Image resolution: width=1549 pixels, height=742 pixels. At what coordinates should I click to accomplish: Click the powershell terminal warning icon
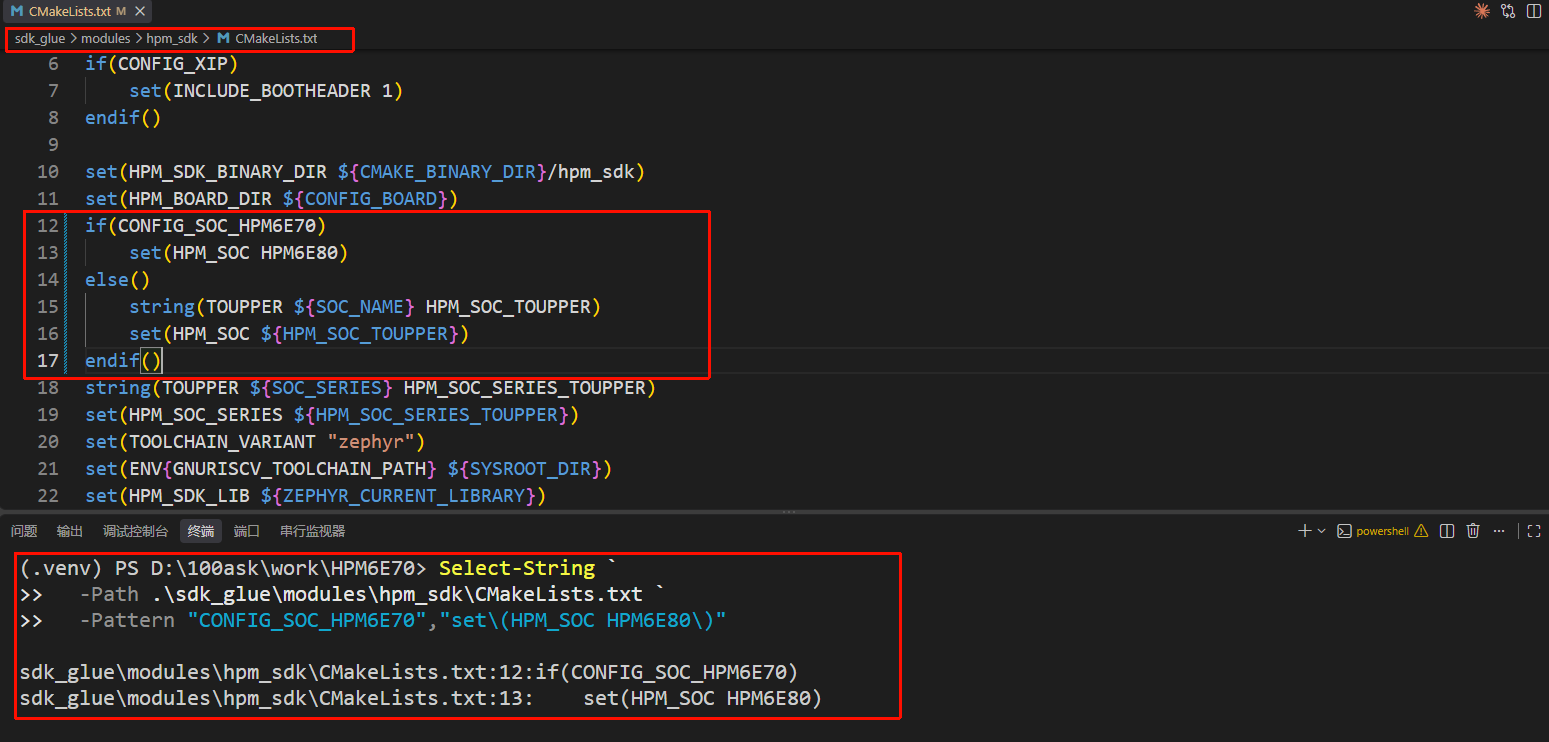[x=1421, y=531]
